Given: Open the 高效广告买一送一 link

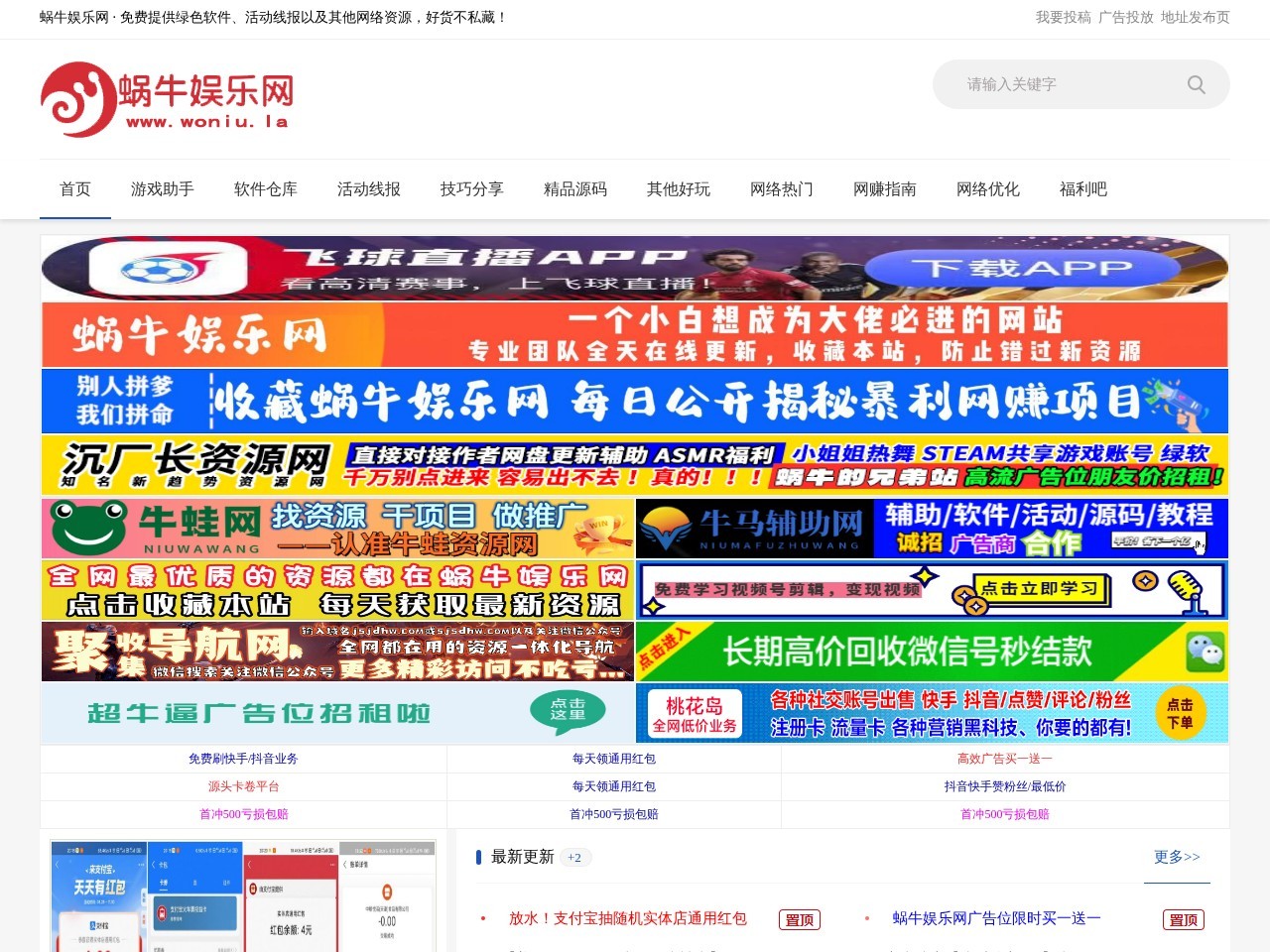Looking at the screenshot, I should 1005,759.
